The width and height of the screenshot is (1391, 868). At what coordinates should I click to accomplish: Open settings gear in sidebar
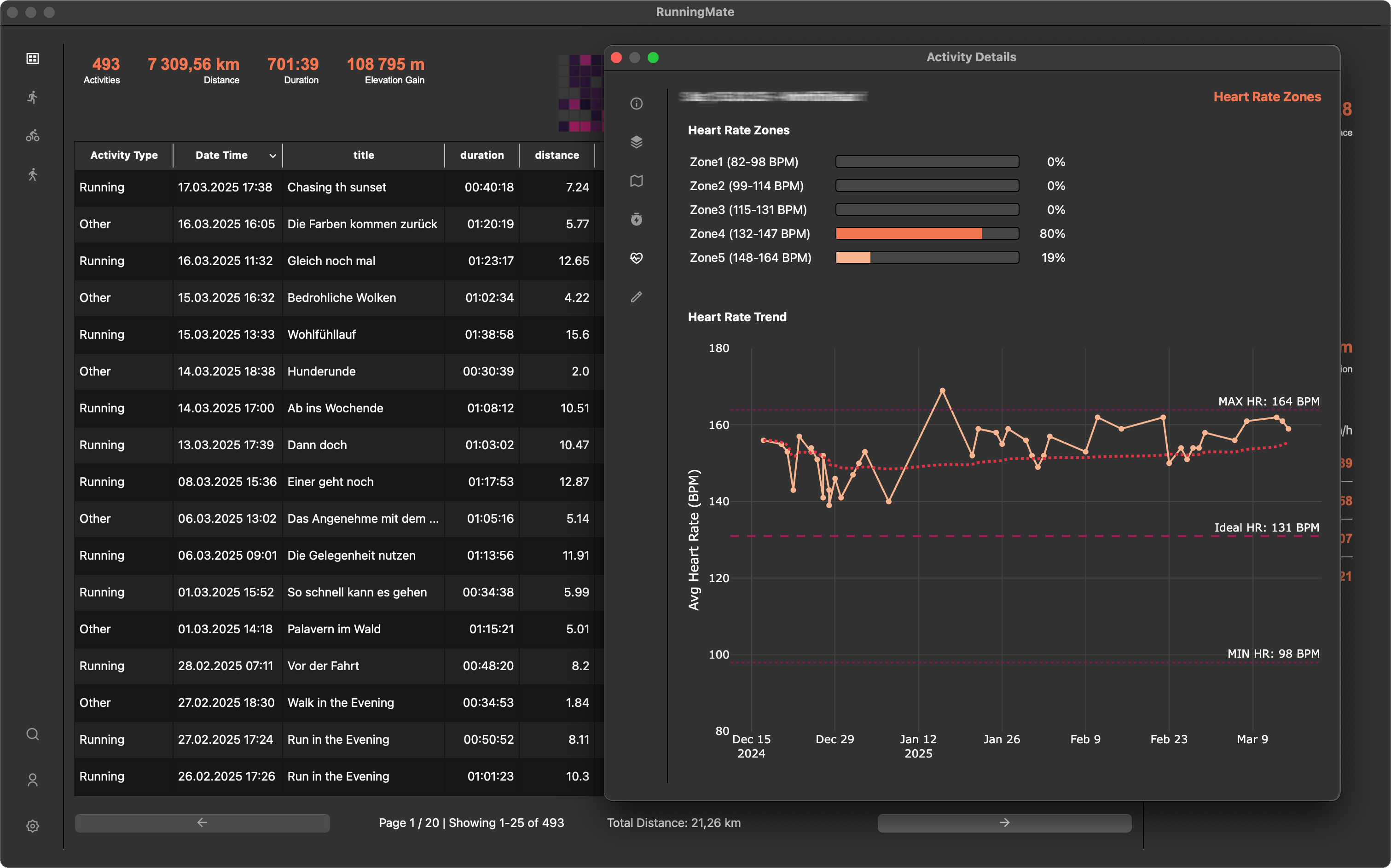click(x=33, y=826)
